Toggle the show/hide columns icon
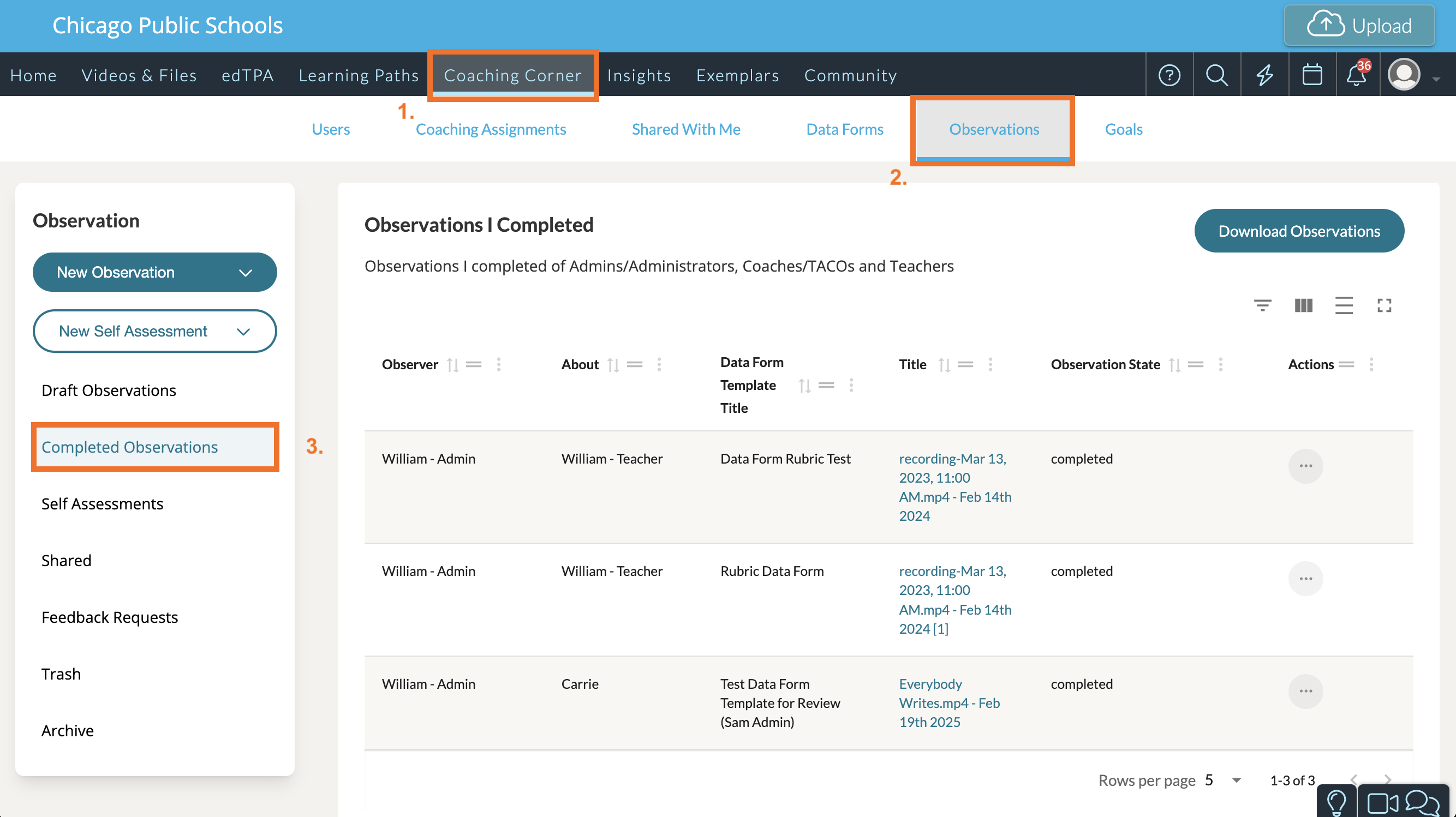 (1303, 305)
